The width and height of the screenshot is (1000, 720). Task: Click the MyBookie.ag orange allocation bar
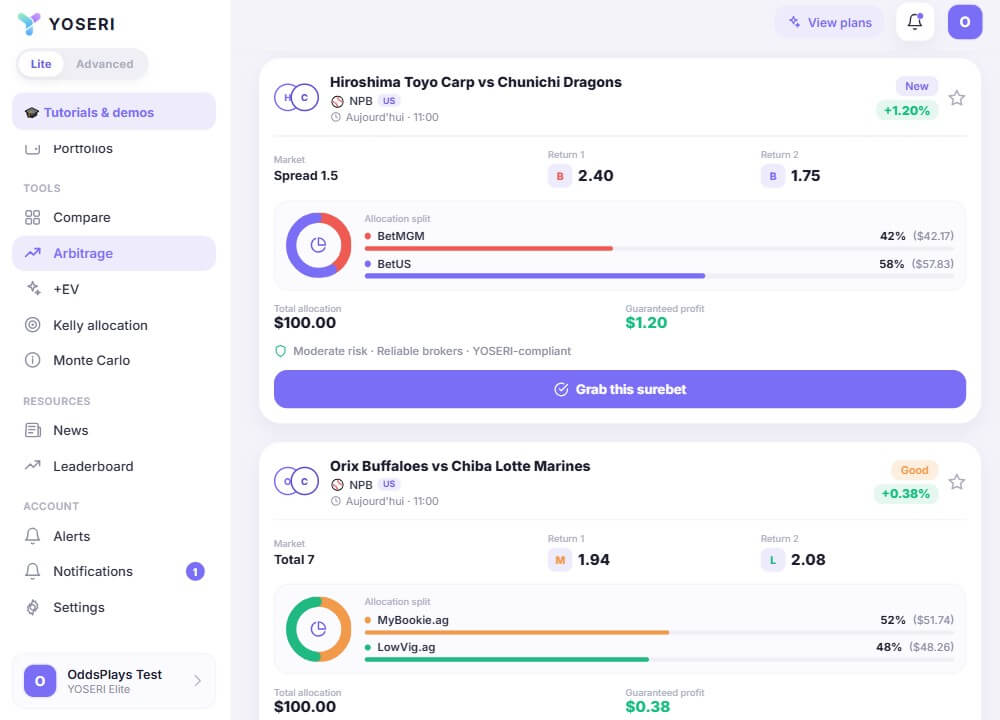click(x=517, y=632)
